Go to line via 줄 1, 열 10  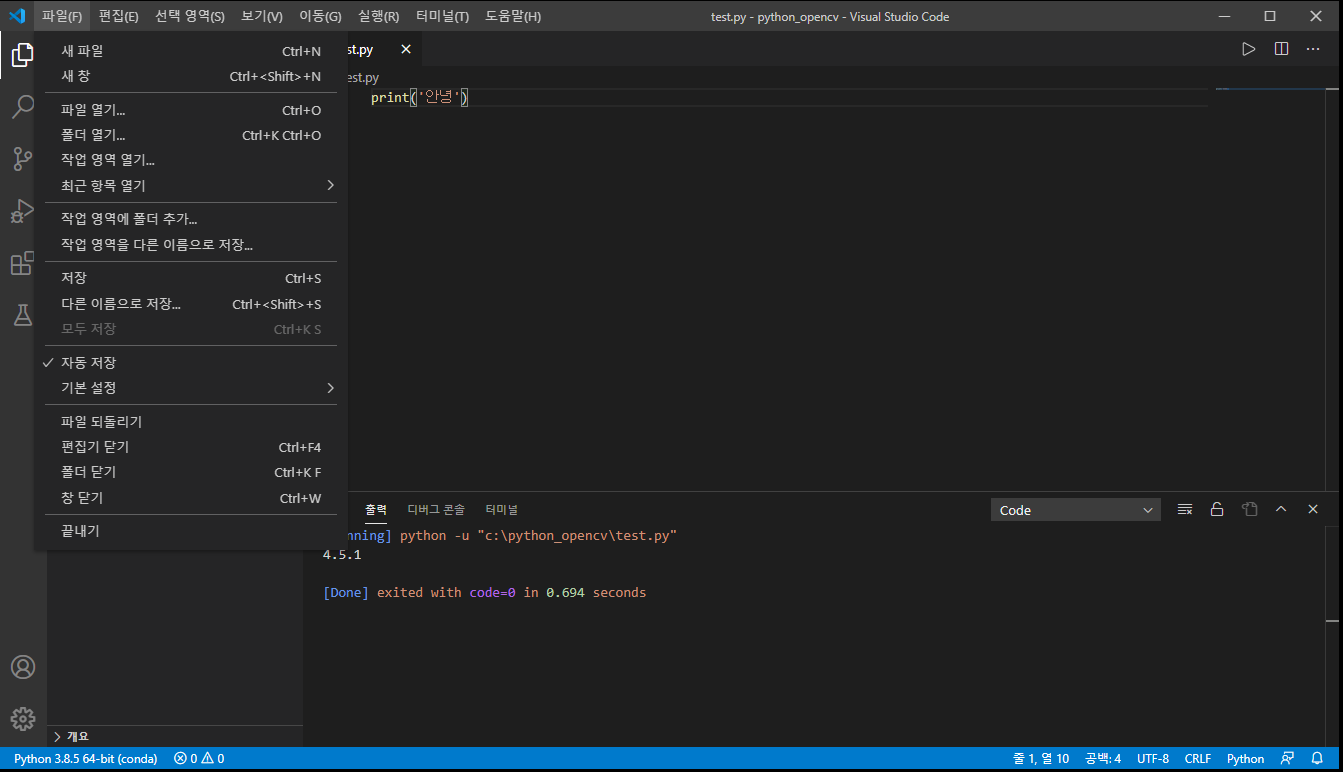(x=1041, y=759)
